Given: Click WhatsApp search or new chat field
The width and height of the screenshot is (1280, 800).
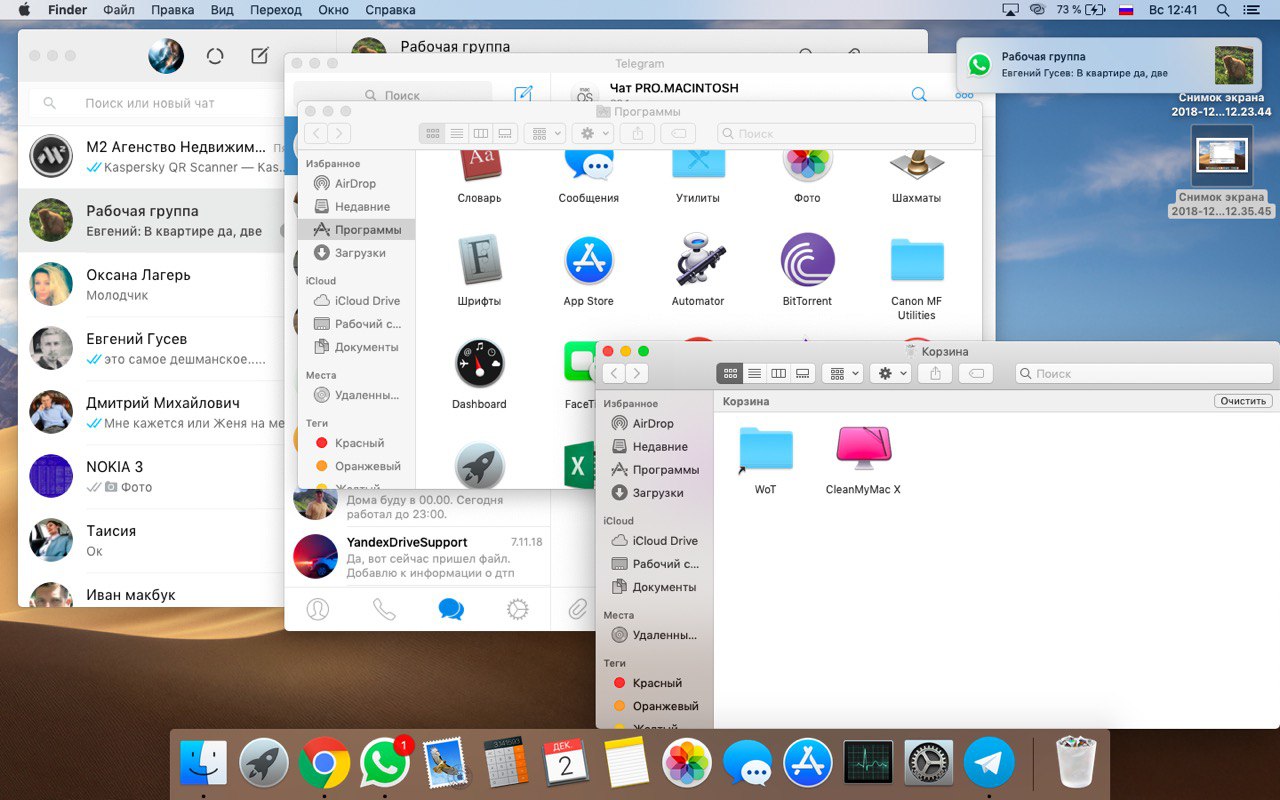Looking at the screenshot, I should [x=155, y=103].
